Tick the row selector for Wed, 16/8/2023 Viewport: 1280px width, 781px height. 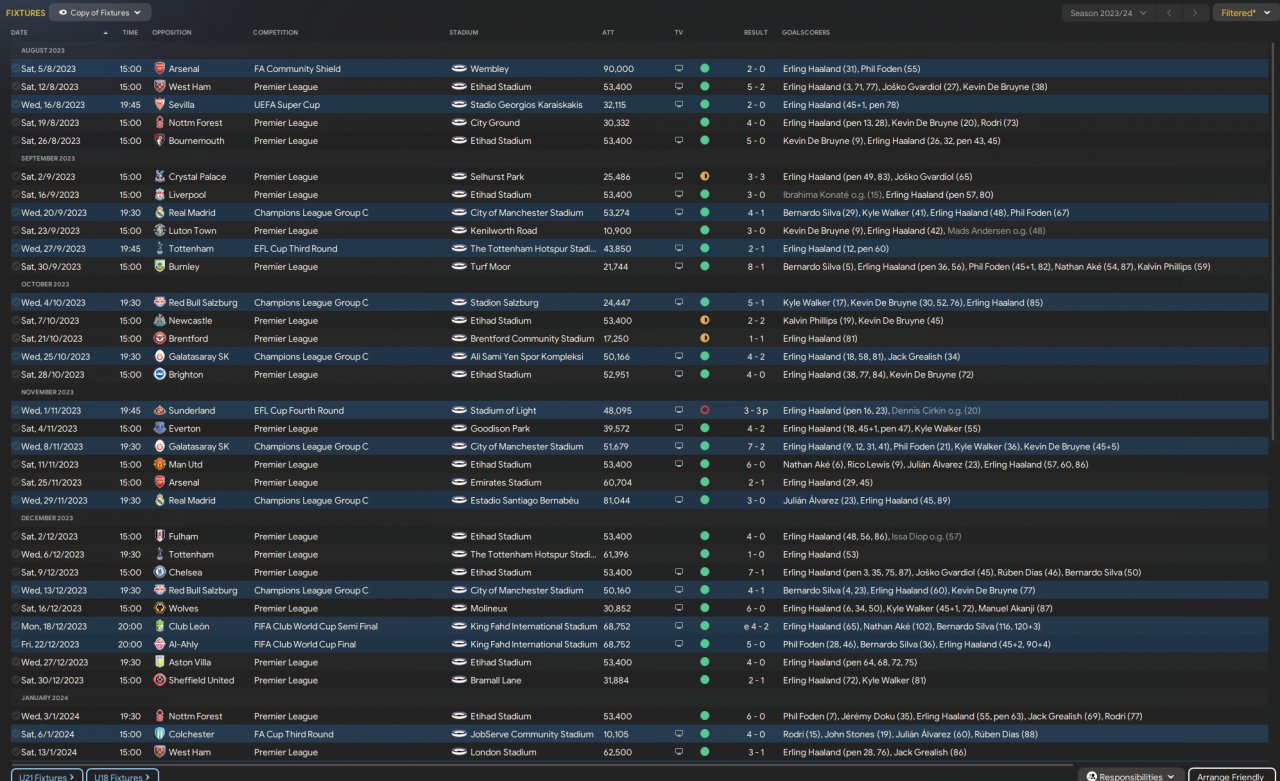(15, 105)
